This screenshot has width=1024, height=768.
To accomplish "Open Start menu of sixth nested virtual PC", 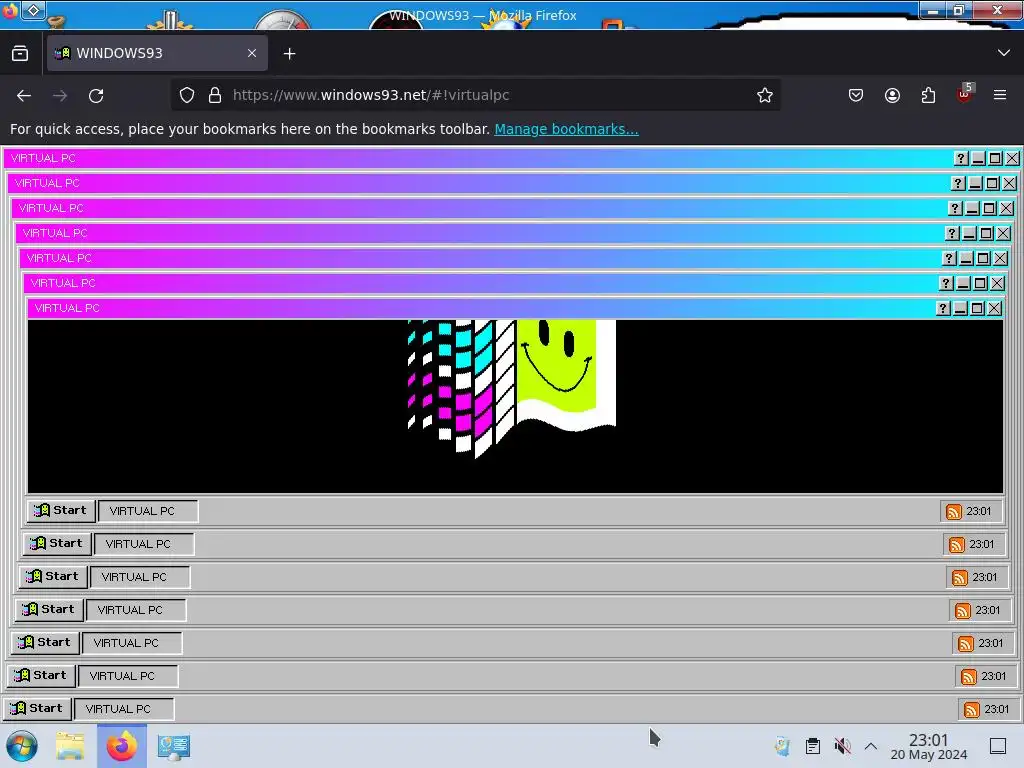I will [x=57, y=543].
